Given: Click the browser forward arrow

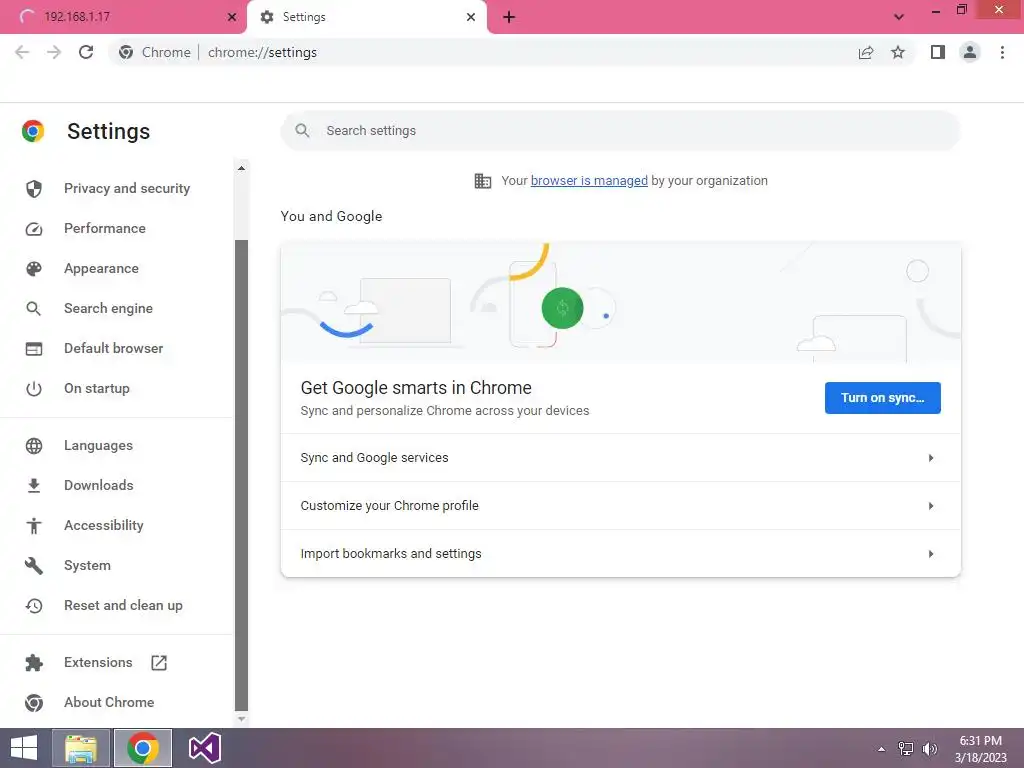Looking at the screenshot, I should [54, 52].
